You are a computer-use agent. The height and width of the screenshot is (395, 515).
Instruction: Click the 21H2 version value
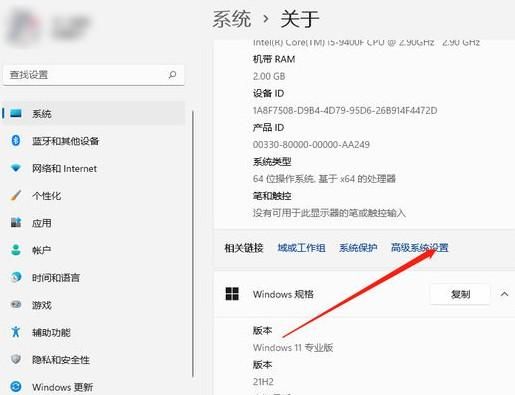[x=263, y=382]
